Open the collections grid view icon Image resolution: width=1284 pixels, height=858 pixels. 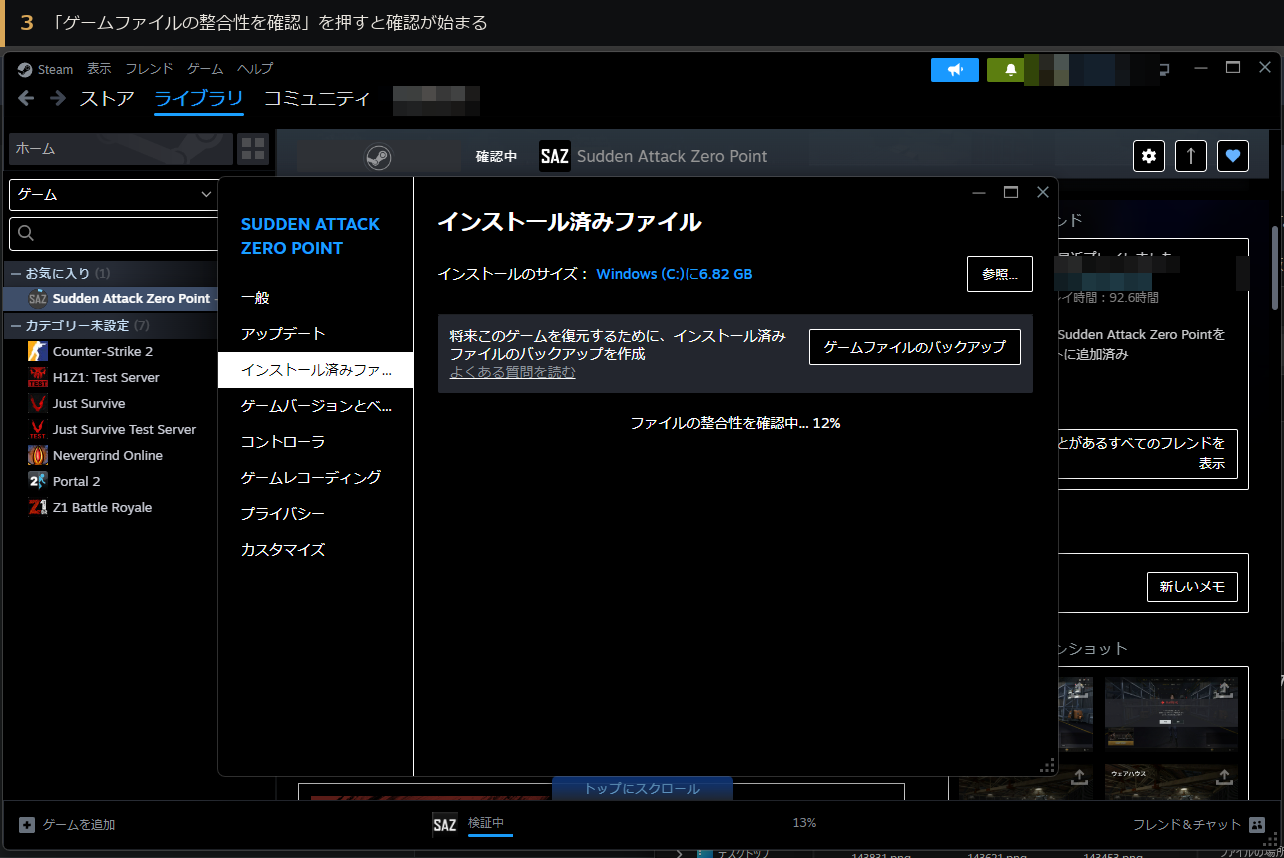pyautogui.click(x=253, y=149)
